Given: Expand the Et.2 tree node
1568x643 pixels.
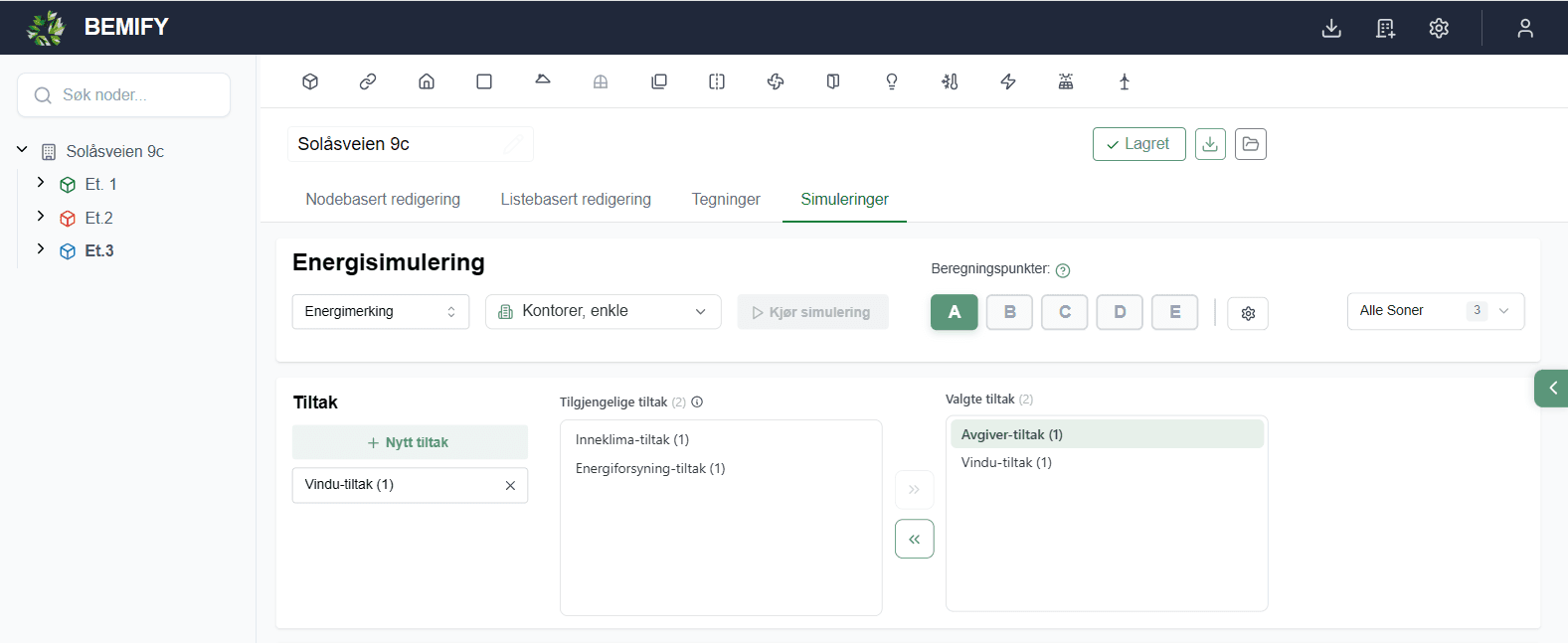Looking at the screenshot, I should click(41, 217).
